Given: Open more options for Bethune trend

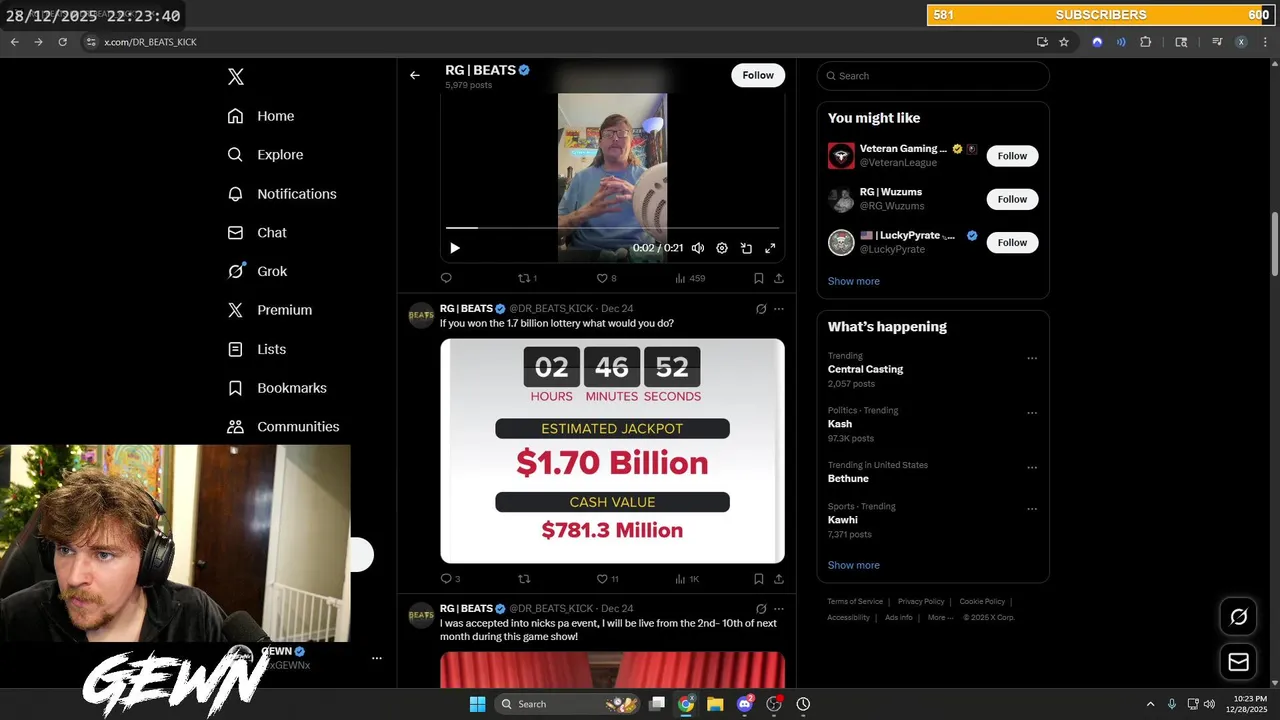Looking at the screenshot, I should point(1032,467).
